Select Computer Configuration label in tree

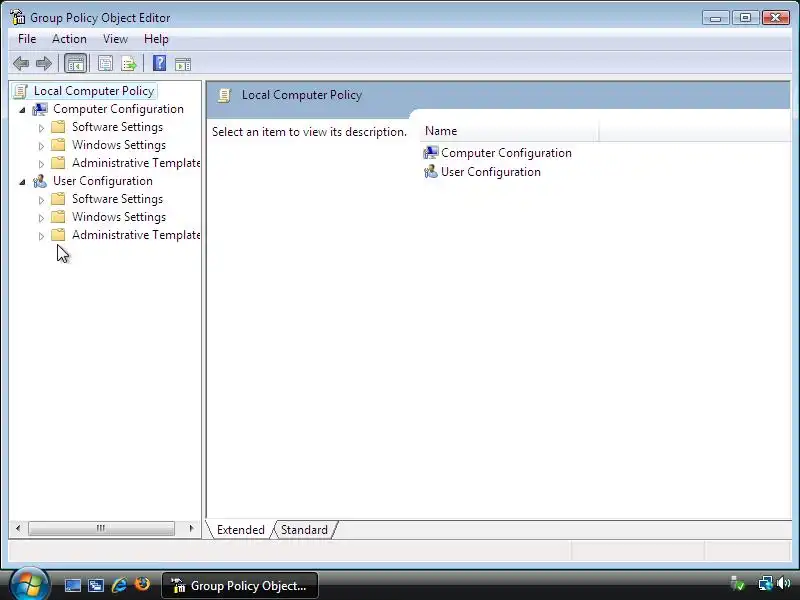point(118,109)
